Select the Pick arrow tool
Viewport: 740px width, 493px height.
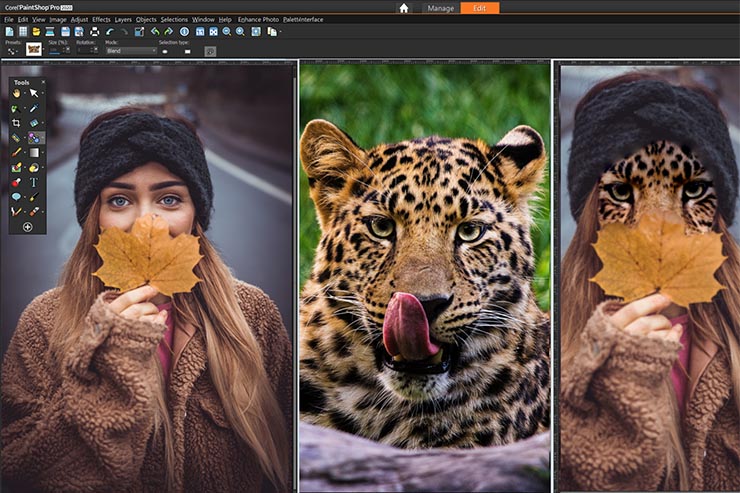click(x=33, y=93)
